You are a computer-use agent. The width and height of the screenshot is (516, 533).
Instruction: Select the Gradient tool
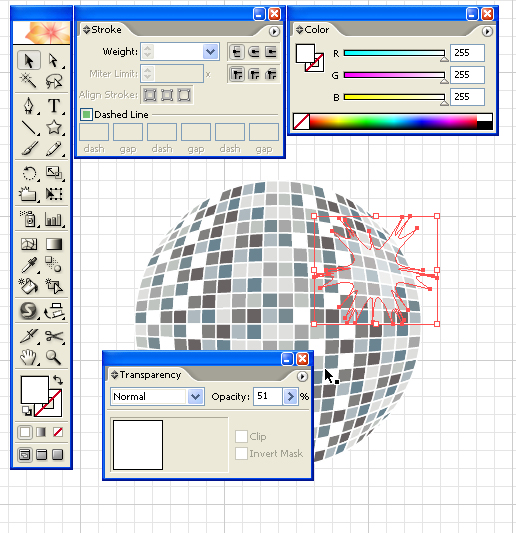click(53, 244)
